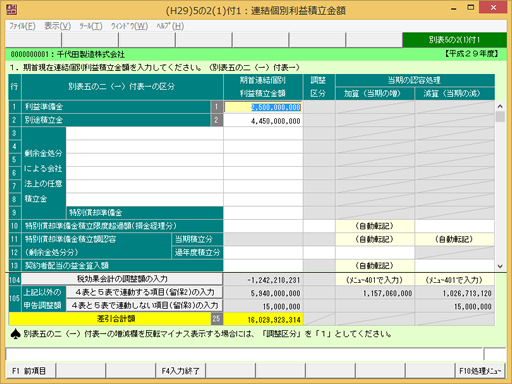Click the application icon in the title bar
The height and width of the screenshot is (384, 512).
pyautogui.click(x=11, y=9)
